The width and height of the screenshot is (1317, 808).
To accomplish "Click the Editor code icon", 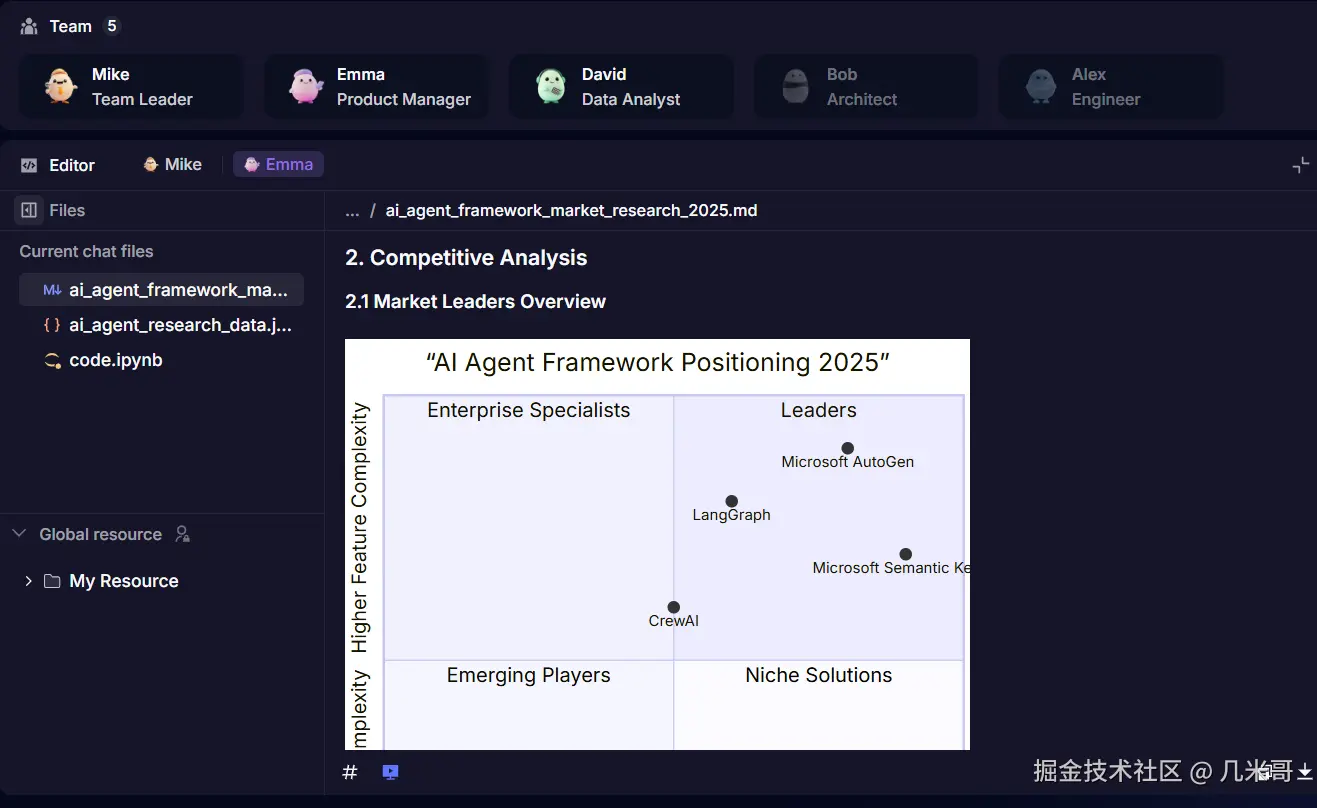I will click(29, 165).
